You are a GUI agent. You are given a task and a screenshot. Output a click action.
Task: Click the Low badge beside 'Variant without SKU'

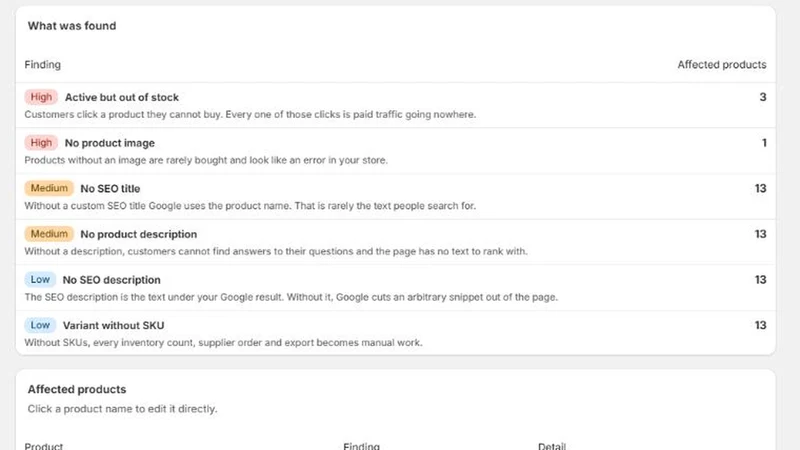coord(40,325)
